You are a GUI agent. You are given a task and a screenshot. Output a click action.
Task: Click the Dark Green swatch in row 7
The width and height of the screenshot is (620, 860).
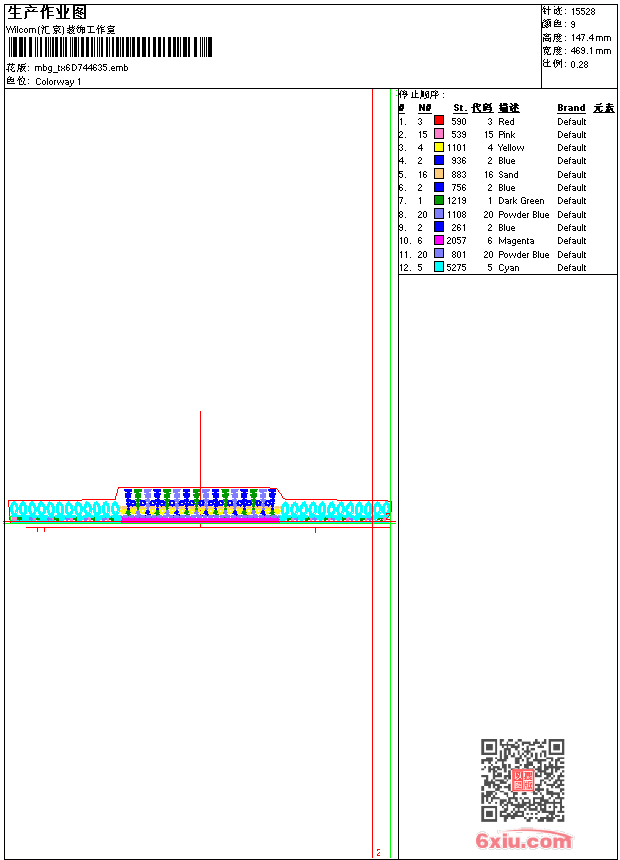tap(439, 200)
